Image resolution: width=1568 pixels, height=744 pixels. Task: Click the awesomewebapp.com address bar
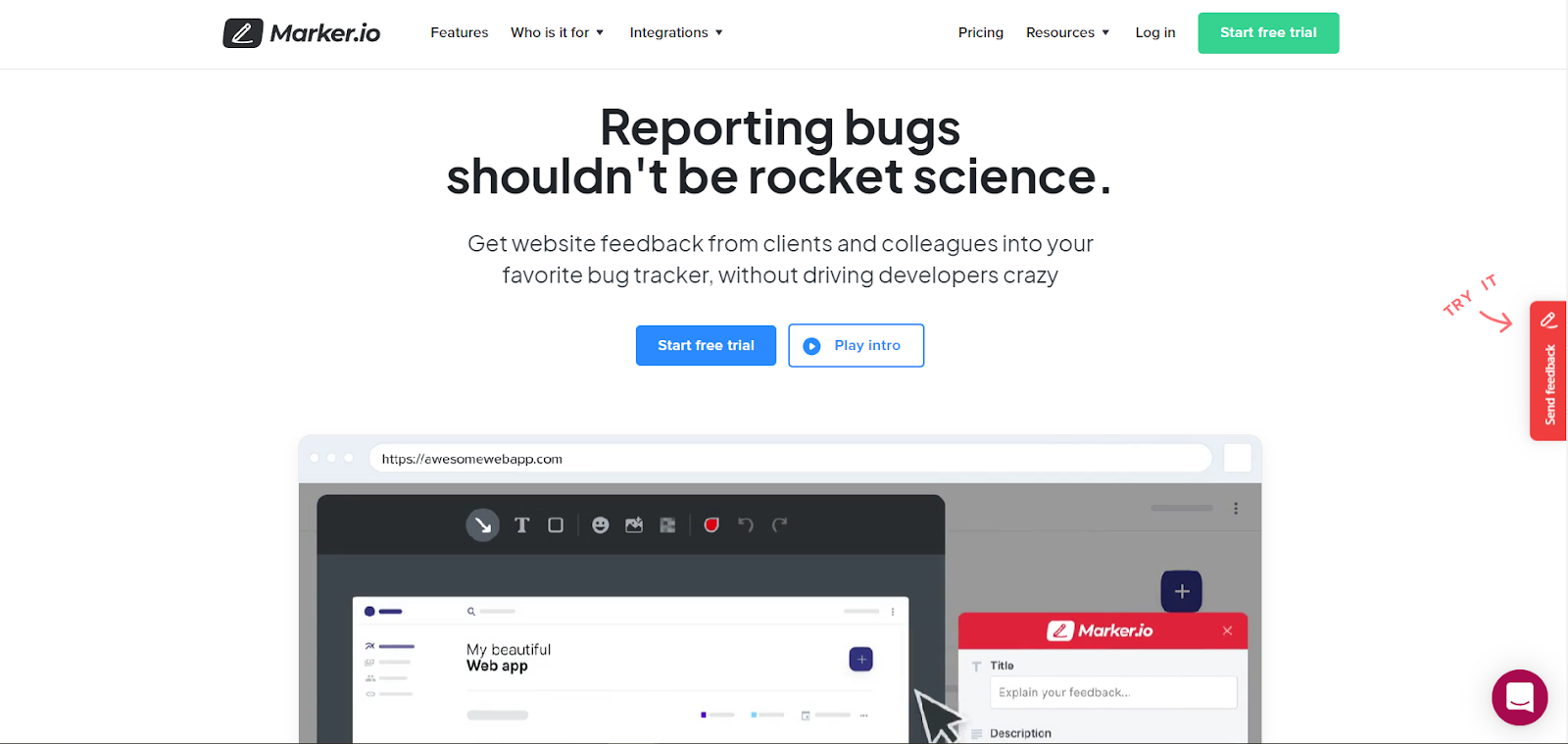pos(791,459)
